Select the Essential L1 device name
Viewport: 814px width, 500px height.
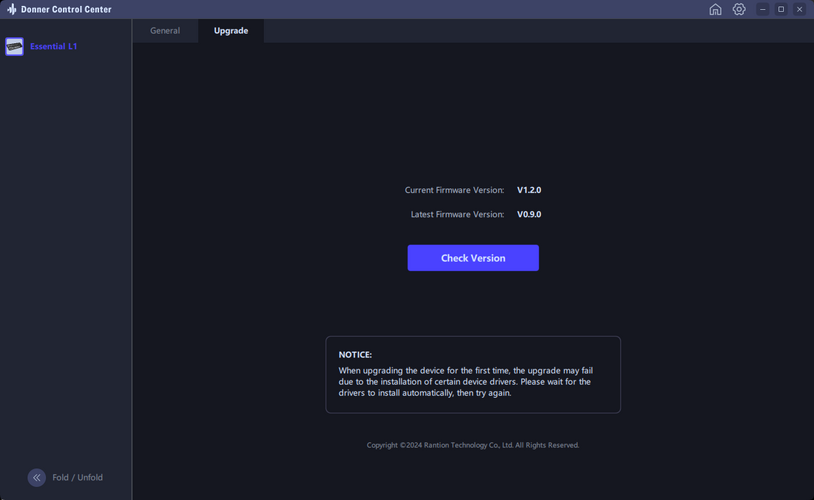(53, 46)
